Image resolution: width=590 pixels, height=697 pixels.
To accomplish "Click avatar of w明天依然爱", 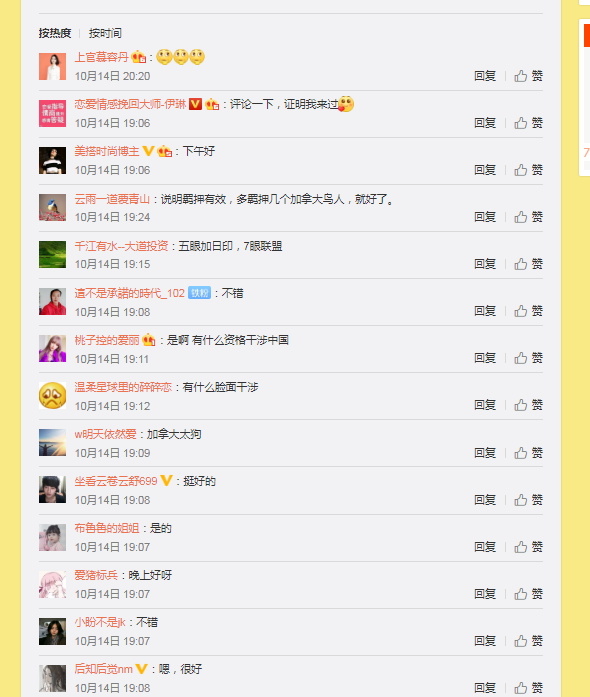I will 52,443.
